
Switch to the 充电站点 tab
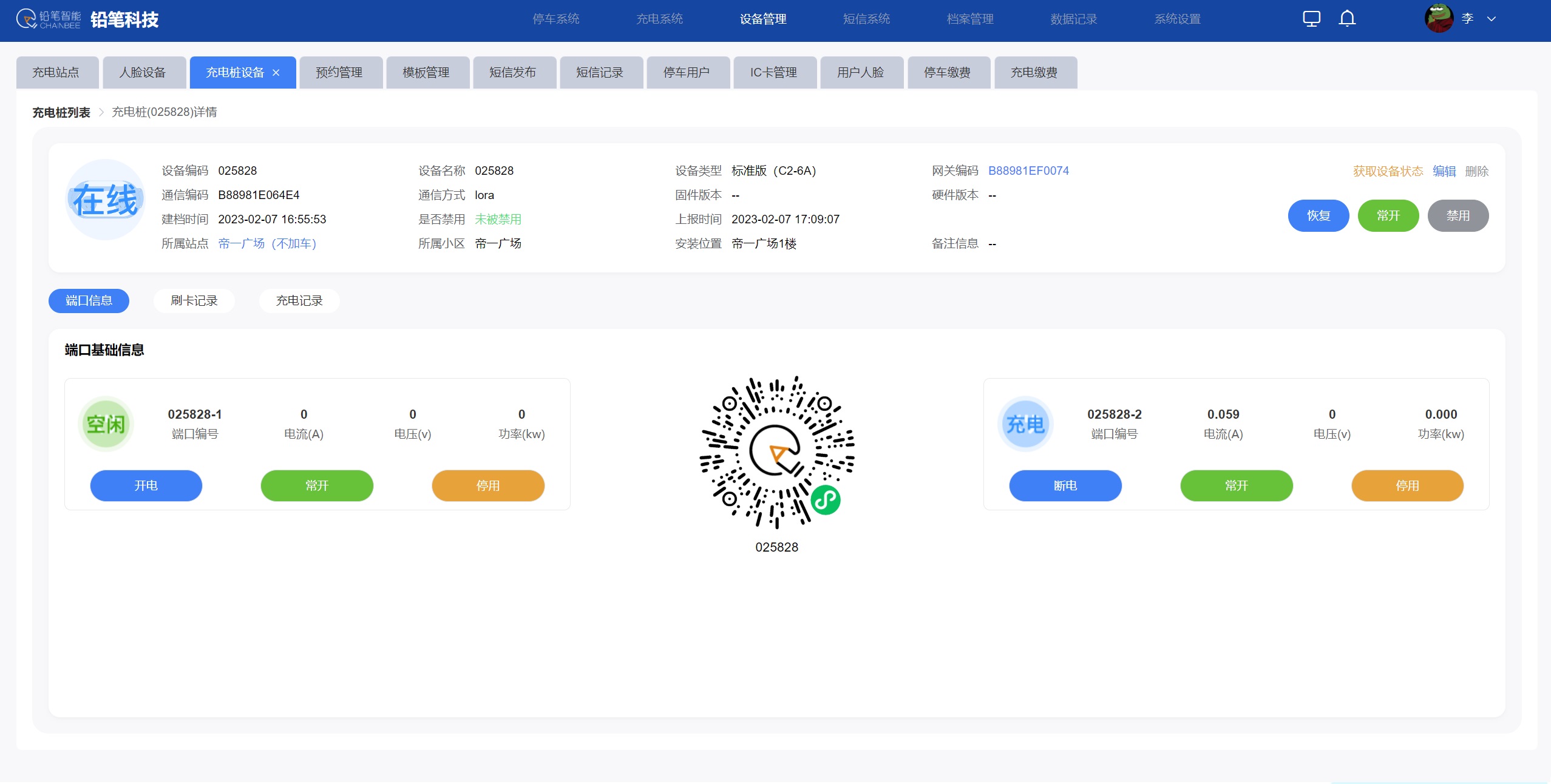pyautogui.click(x=56, y=73)
